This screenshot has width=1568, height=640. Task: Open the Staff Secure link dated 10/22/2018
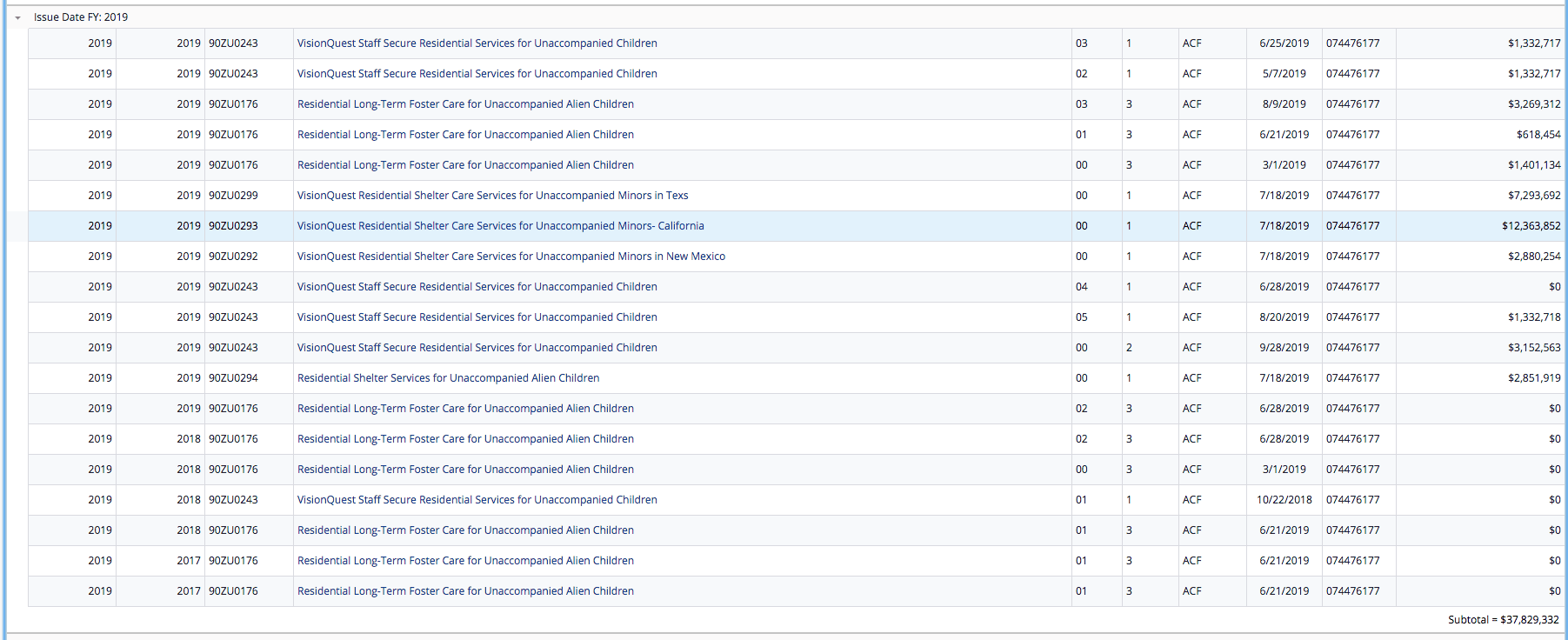[477, 500]
